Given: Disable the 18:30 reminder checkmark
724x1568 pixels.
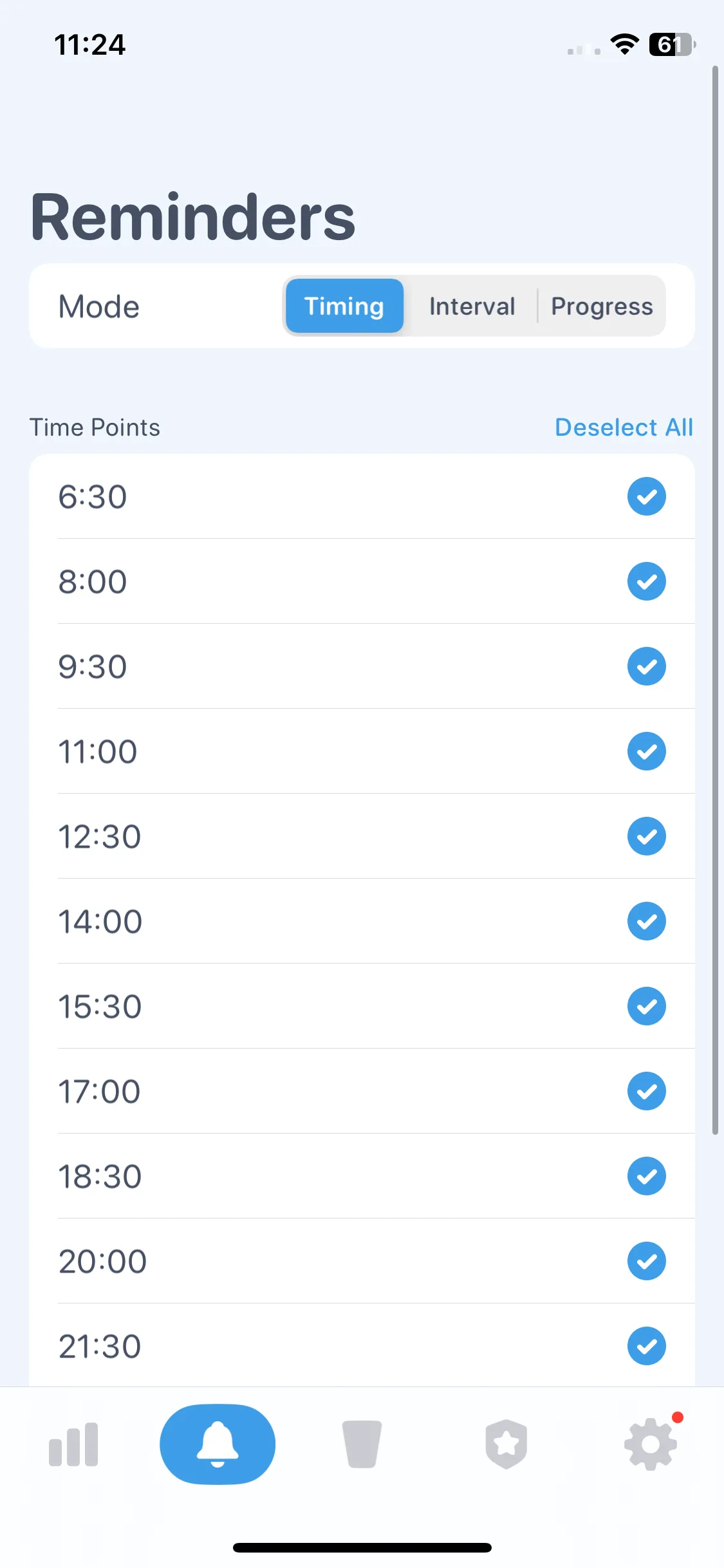Looking at the screenshot, I should [646, 1176].
